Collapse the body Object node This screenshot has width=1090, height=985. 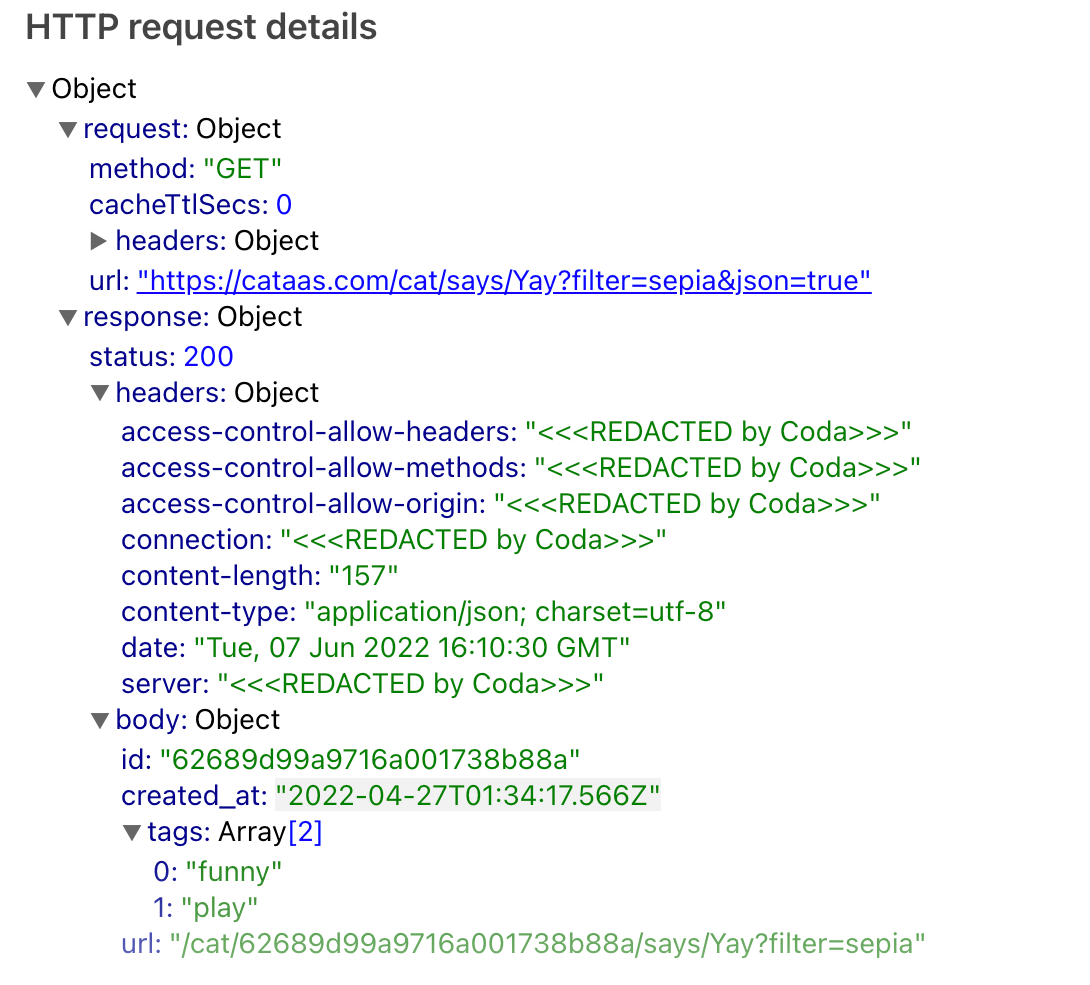pos(100,720)
